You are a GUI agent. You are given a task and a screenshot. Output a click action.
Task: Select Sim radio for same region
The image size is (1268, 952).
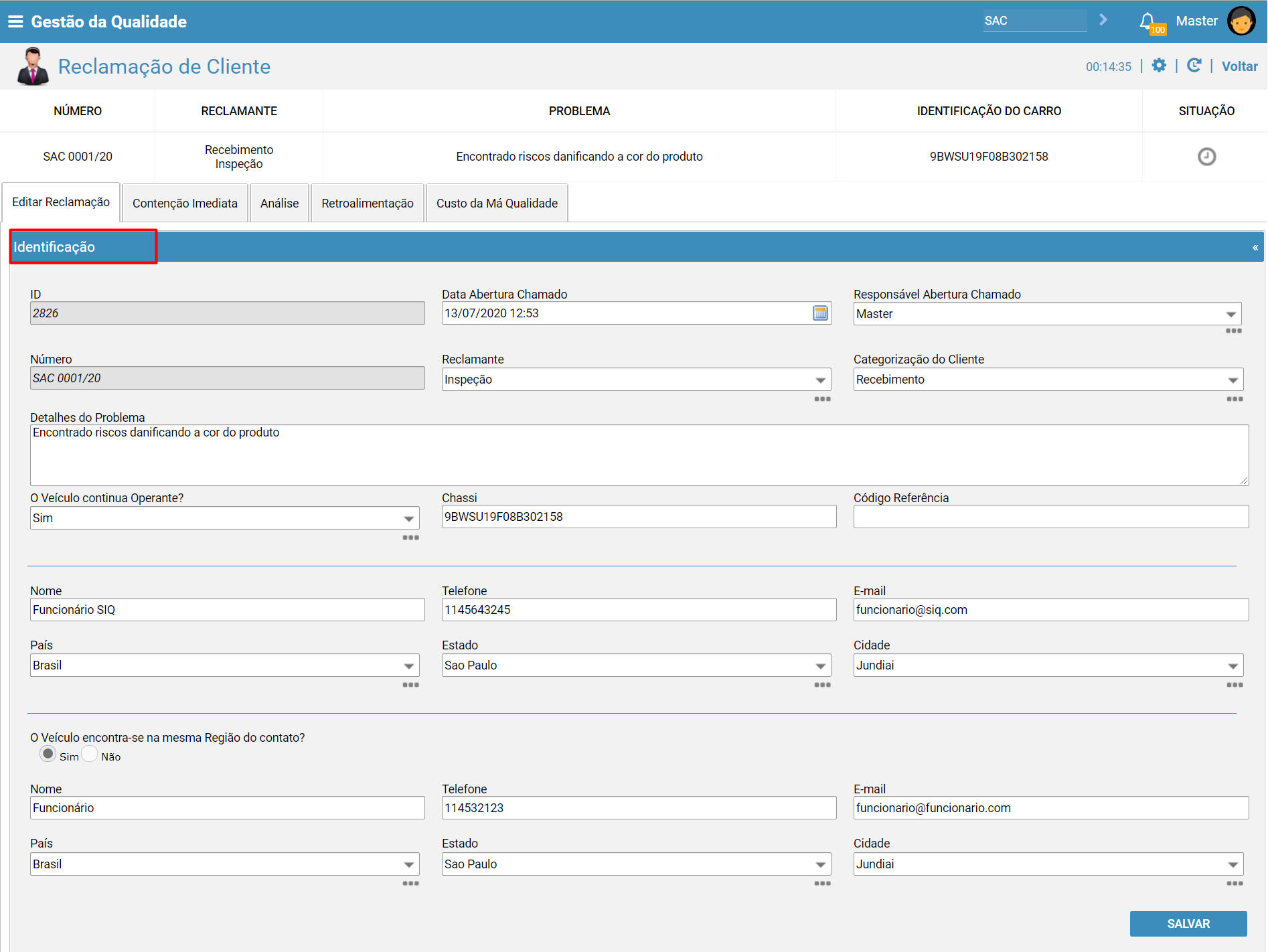click(x=48, y=754)
